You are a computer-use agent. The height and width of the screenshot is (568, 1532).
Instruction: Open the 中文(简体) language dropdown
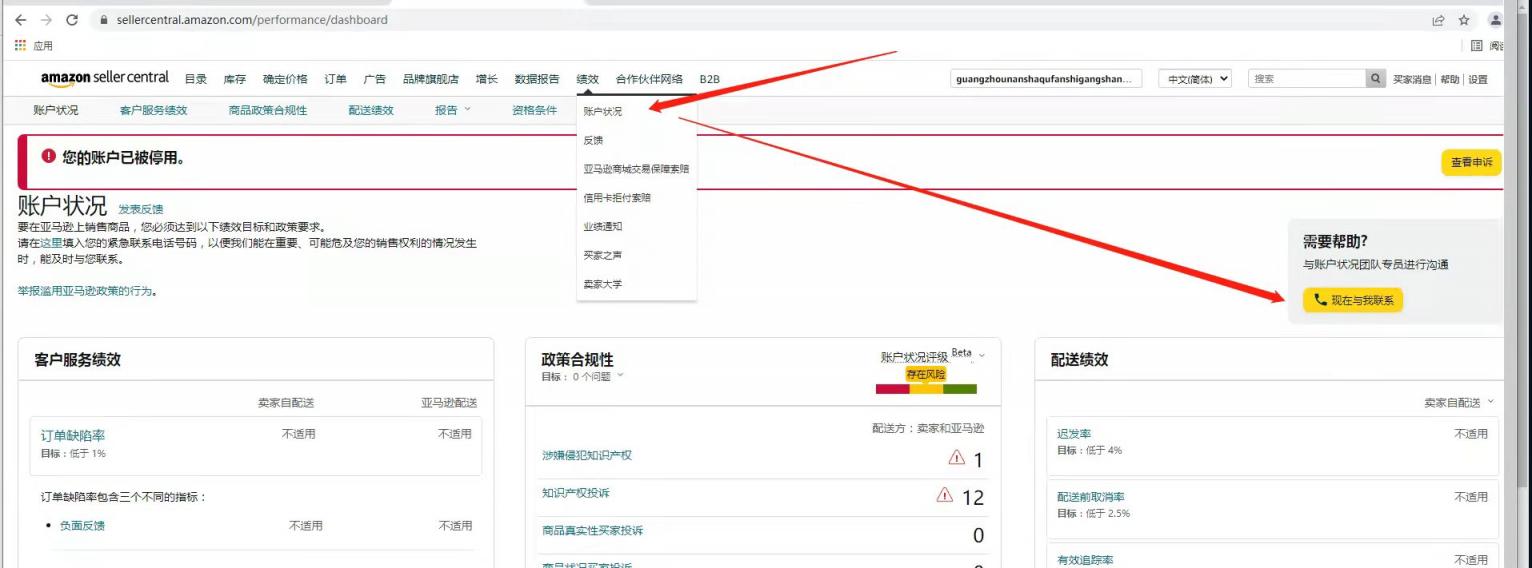[x=1195, y=79]
